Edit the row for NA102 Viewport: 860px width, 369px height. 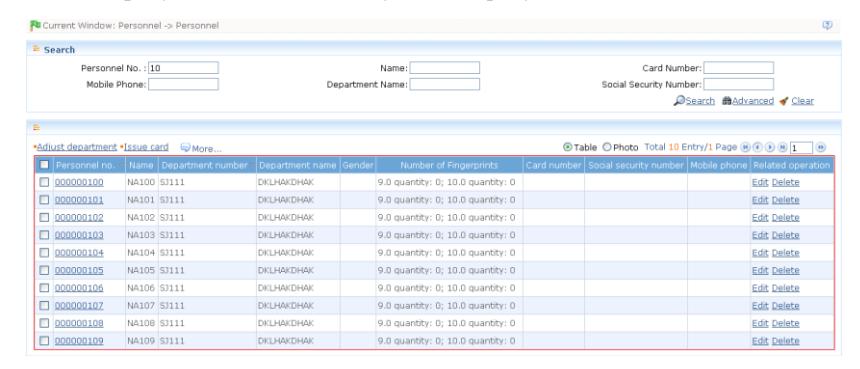click(x=760, y=217)
